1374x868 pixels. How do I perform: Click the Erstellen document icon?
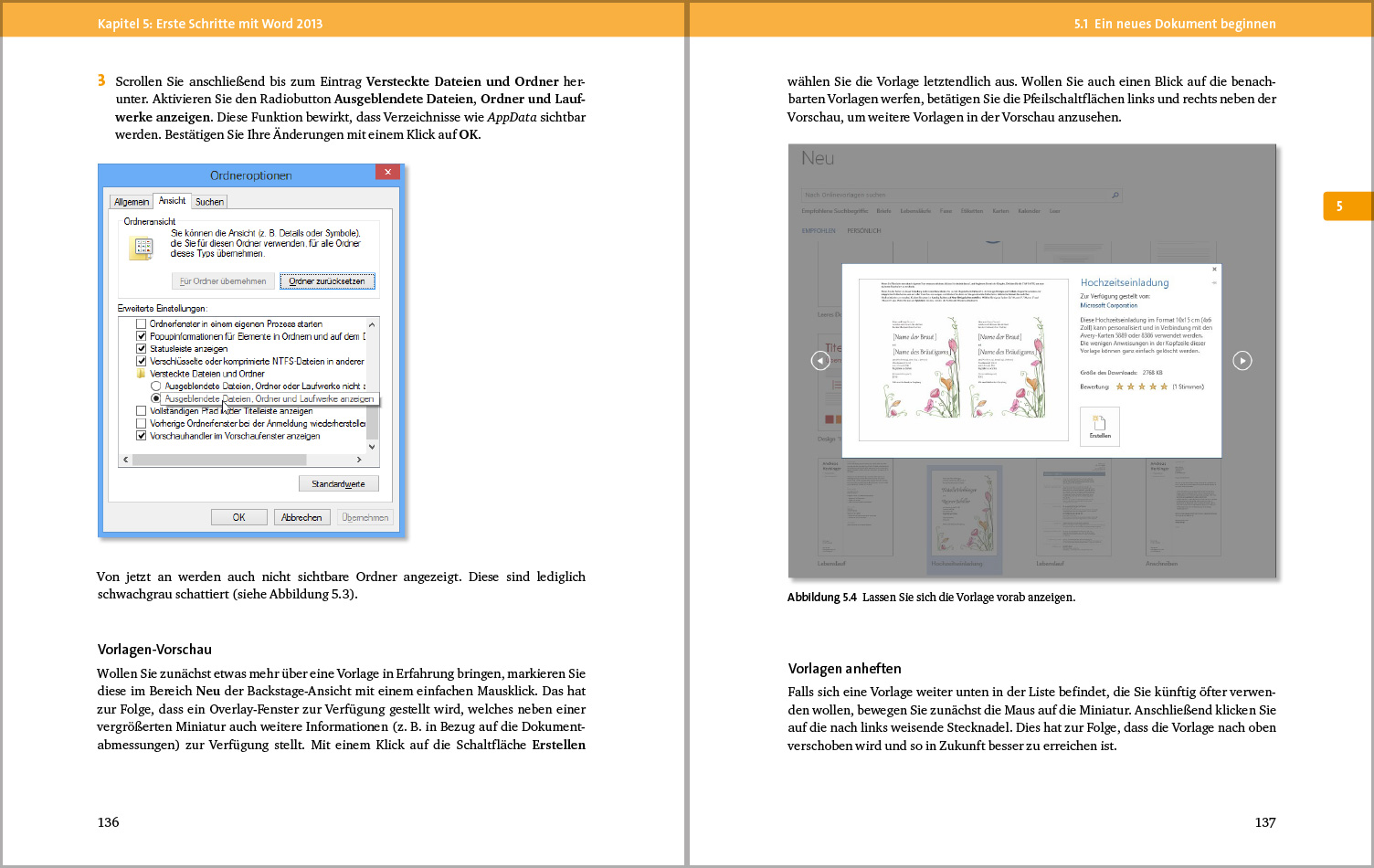[1100, 423]
